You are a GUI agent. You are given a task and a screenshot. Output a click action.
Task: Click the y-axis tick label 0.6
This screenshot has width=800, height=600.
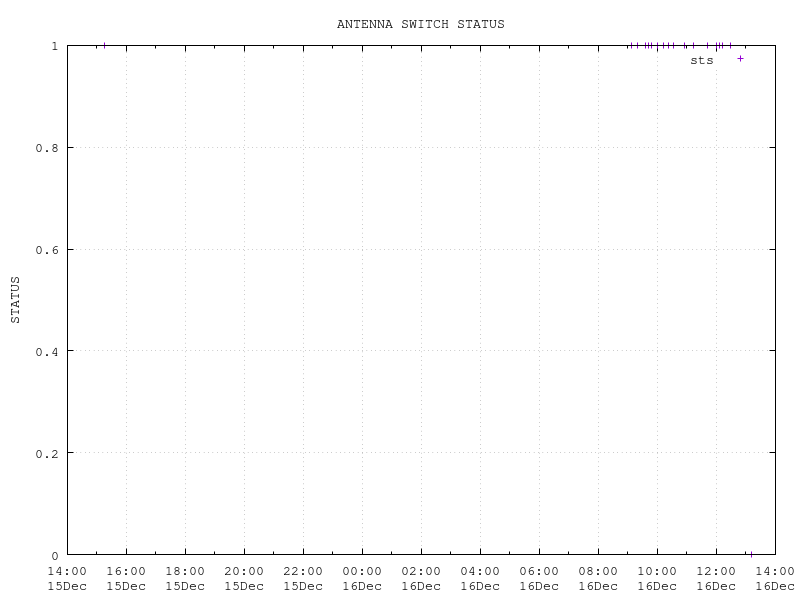47,250
